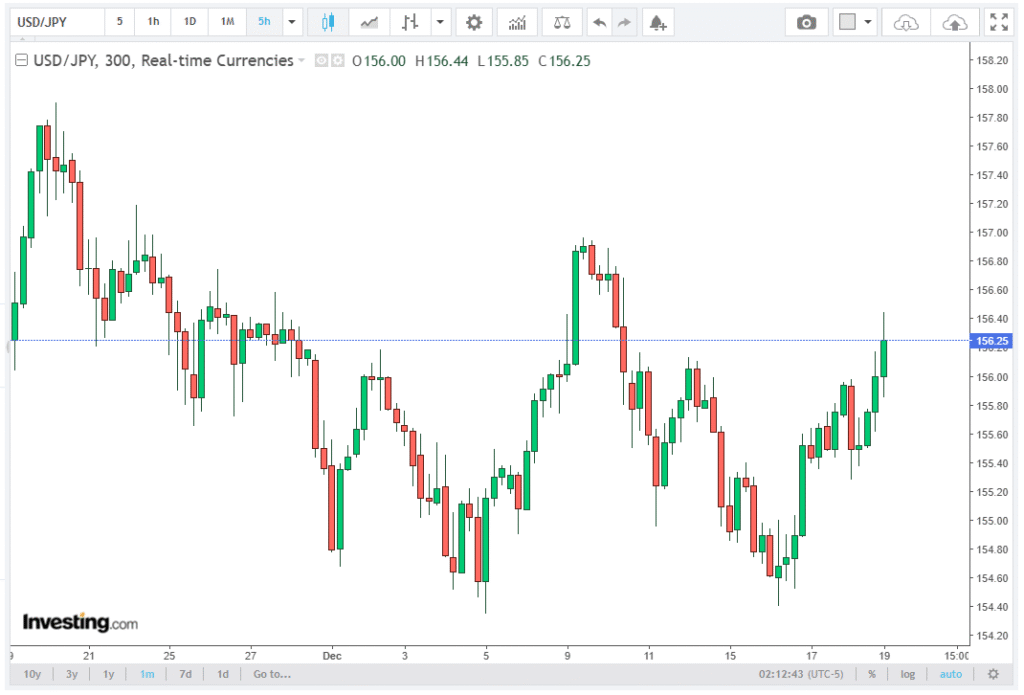Open the indicators icon

coord(517,21)
